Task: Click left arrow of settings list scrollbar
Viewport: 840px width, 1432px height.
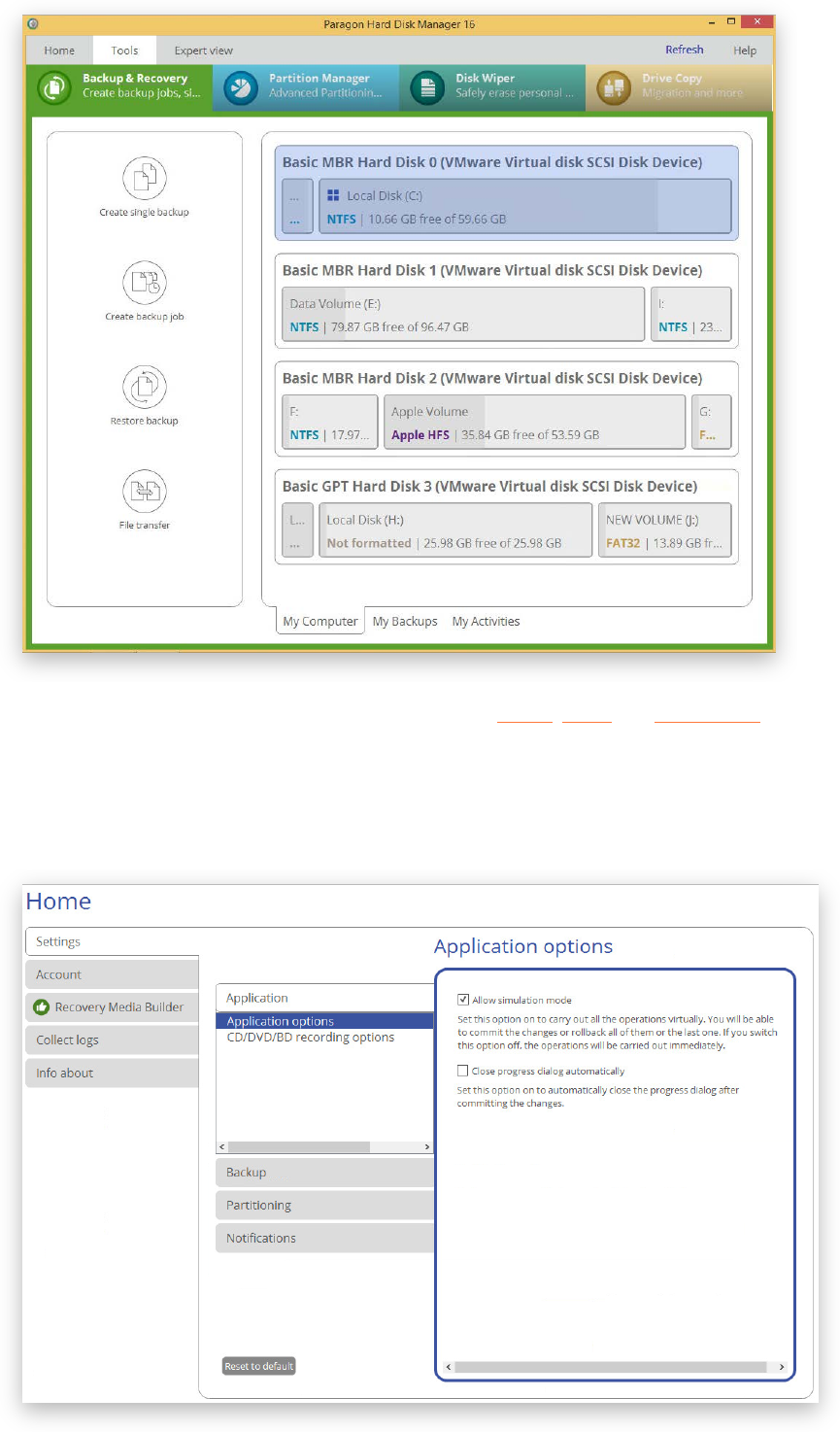Action: (x=222, y=1147)
